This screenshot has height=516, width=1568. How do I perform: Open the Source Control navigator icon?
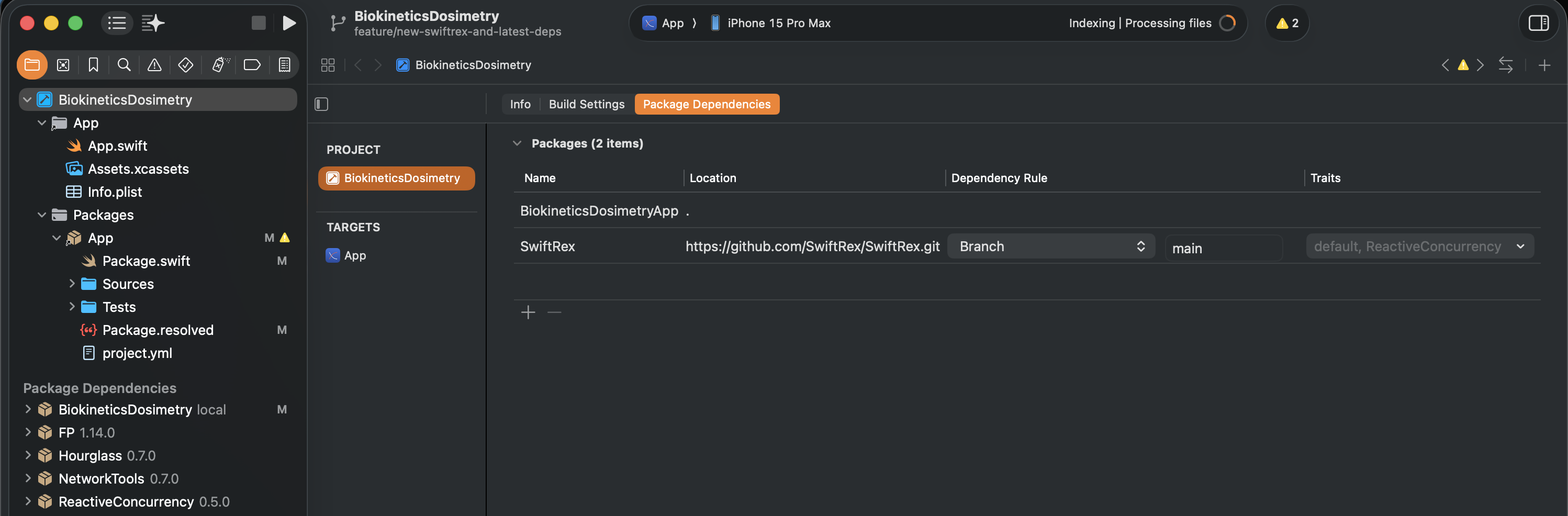(63, 65)
